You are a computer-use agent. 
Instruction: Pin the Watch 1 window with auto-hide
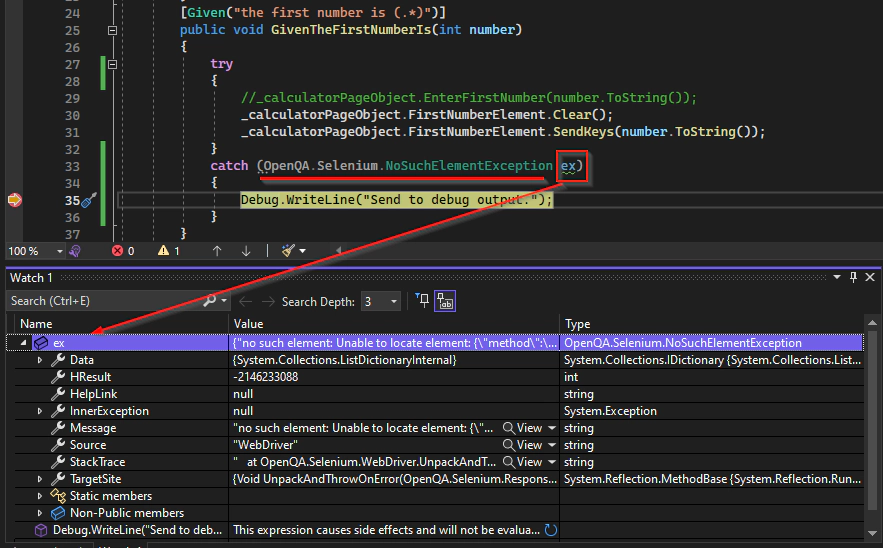853,277
